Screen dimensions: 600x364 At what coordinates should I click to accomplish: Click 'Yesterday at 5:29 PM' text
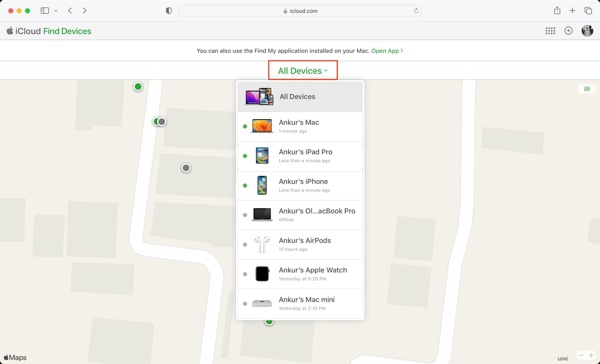pos(302,279)
